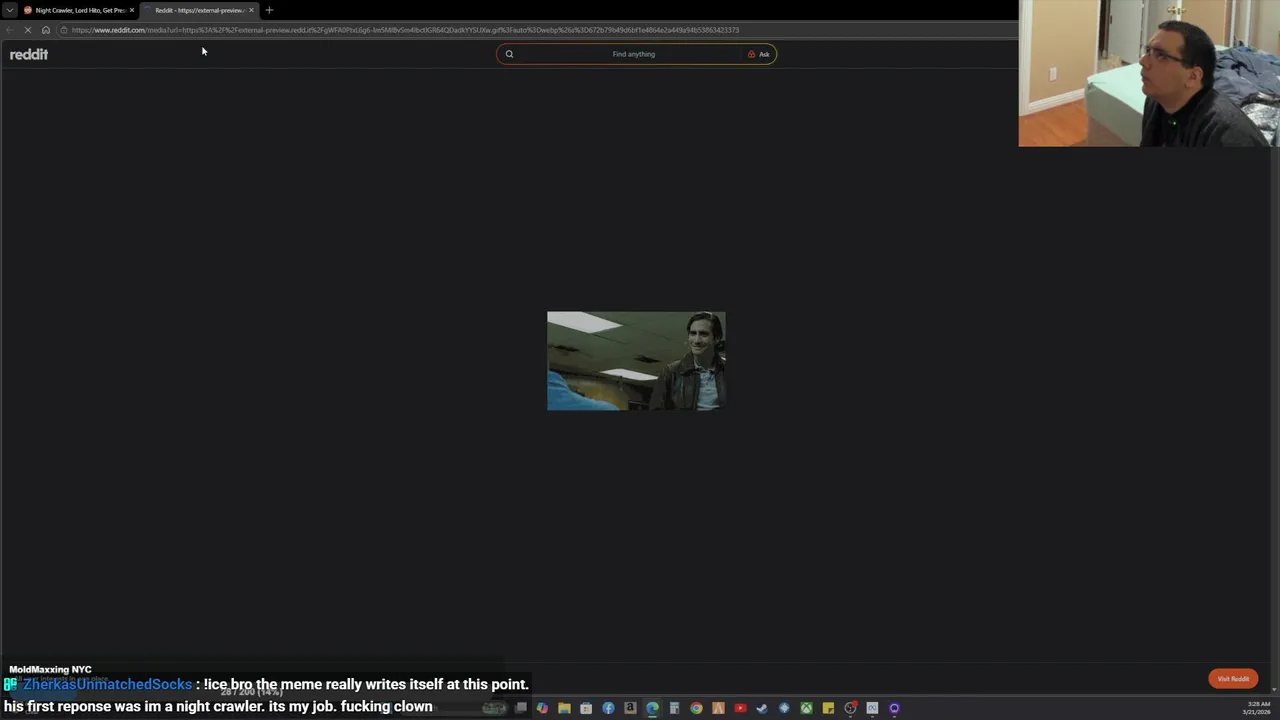
Task: Open File Explorer from taskbar
Action: 564,708
